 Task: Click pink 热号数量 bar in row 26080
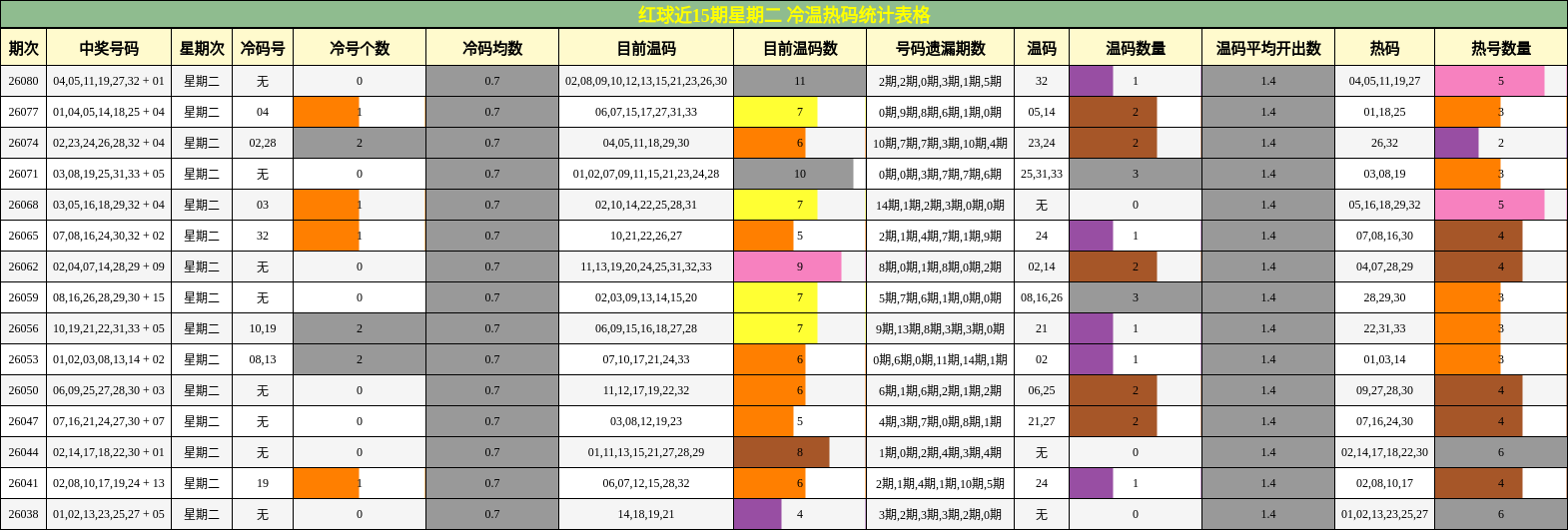click(1489, 81)
